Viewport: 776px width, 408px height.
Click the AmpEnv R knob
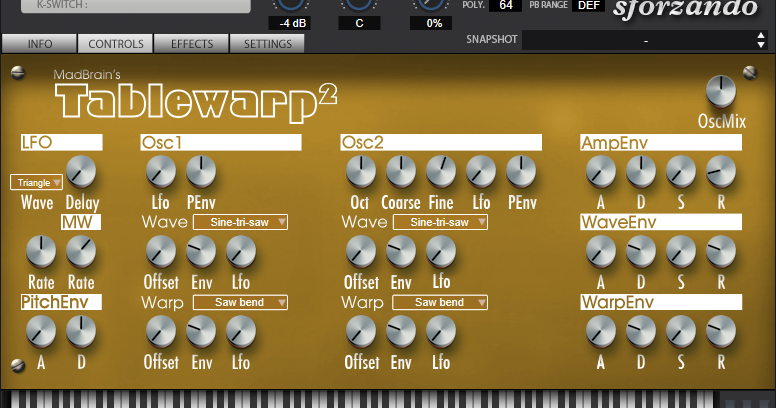(x=721, y=171)
